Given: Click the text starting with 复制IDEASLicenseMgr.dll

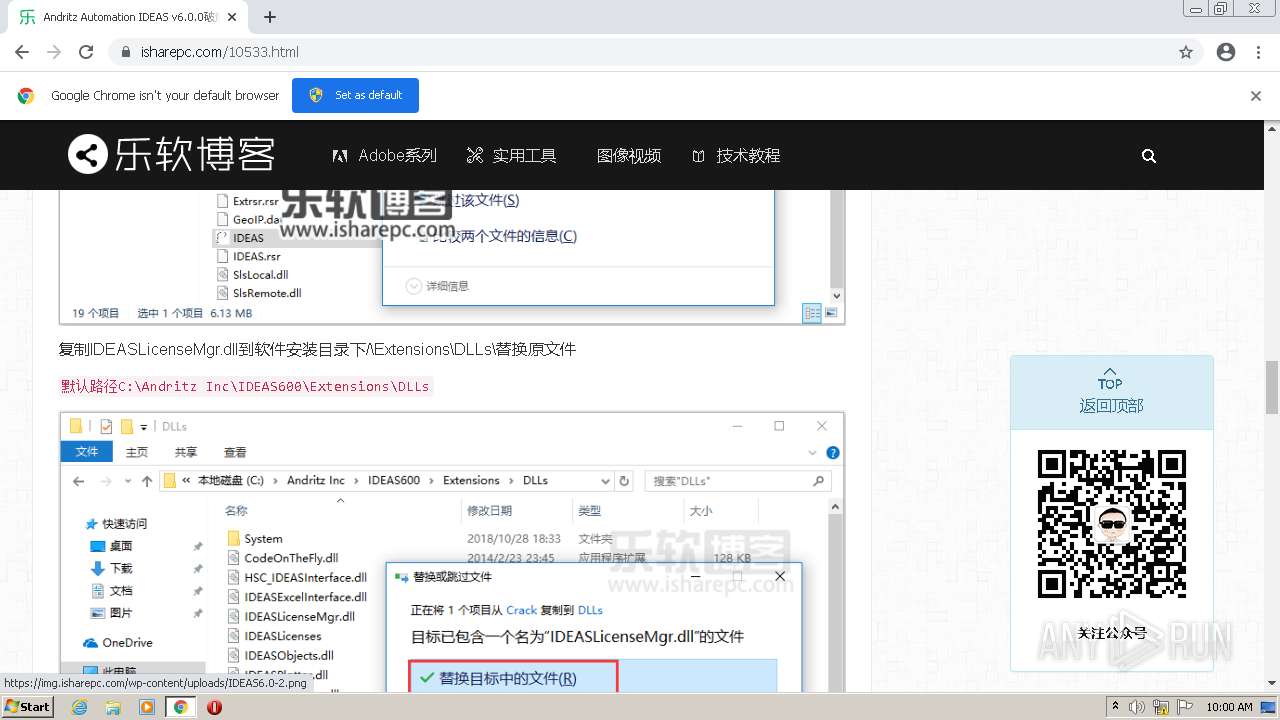Looking at the screenshot, I should [x=317, y=349].
